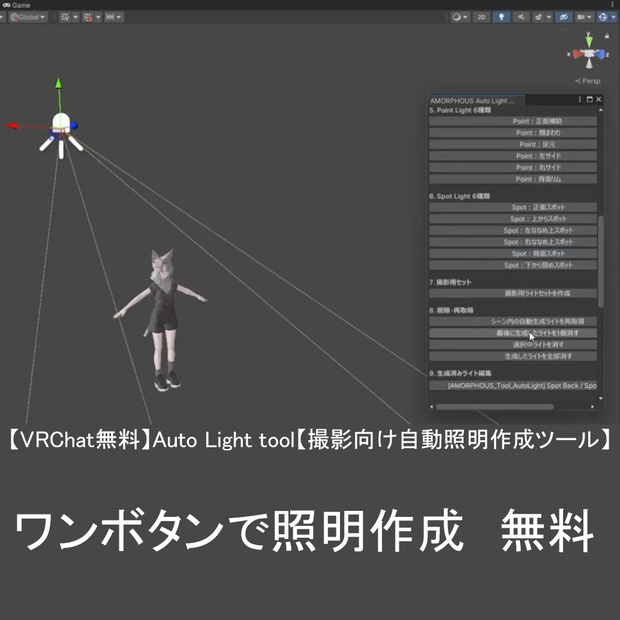
Task: Click Auto Light vertical scrollbar thumb
Action: tap(601, 262)
